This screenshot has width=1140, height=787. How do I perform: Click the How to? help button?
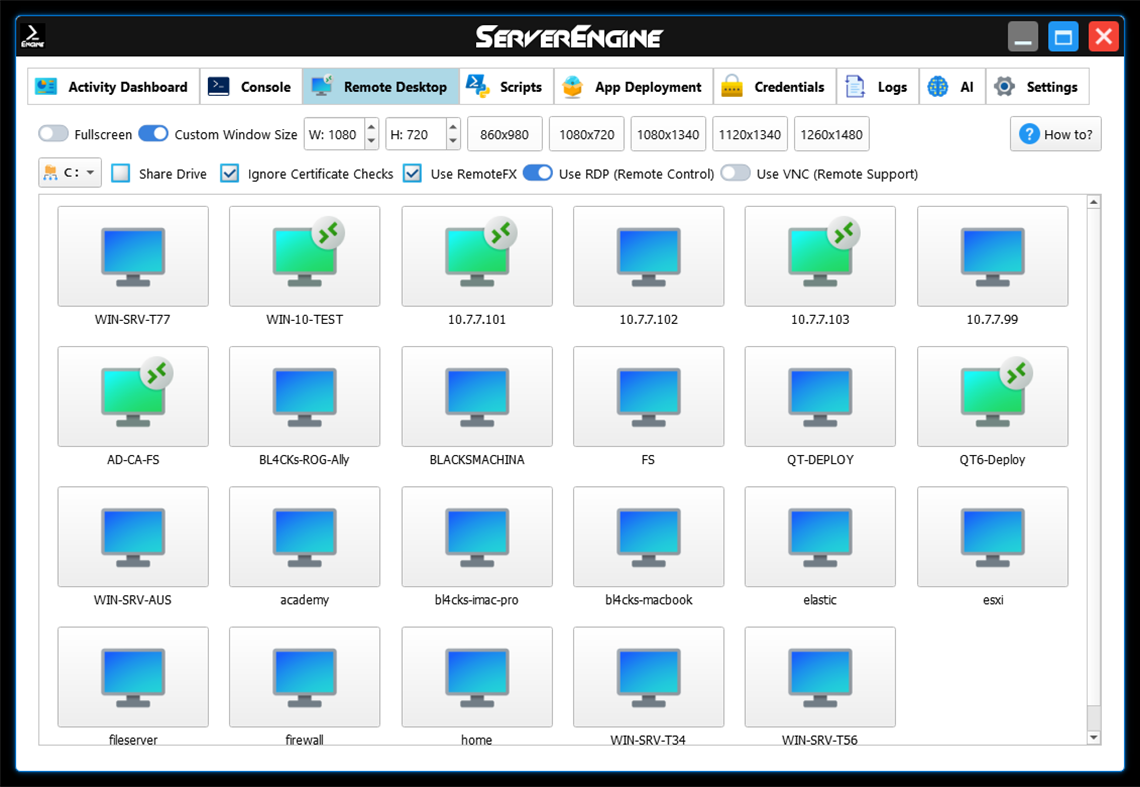pos(1055,134)
